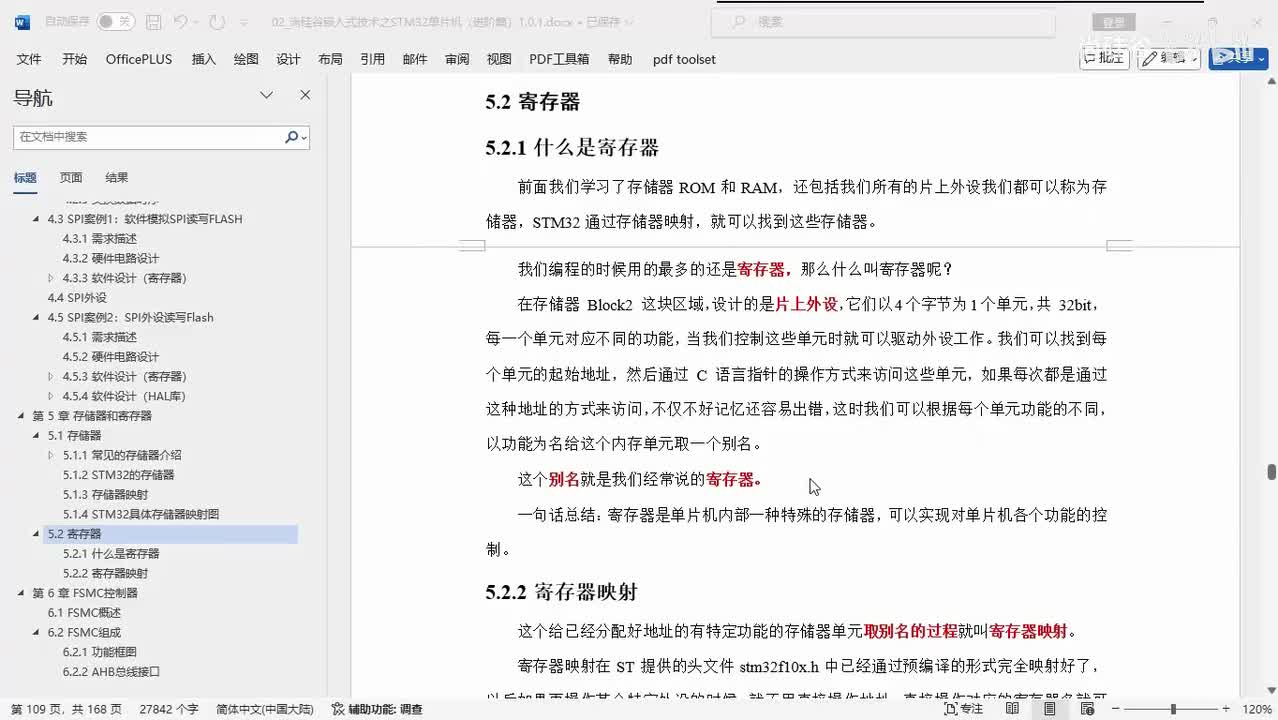Enable 专注 focus mode
The height and width of the screenshot is (720, 1278).
[964, 709]
